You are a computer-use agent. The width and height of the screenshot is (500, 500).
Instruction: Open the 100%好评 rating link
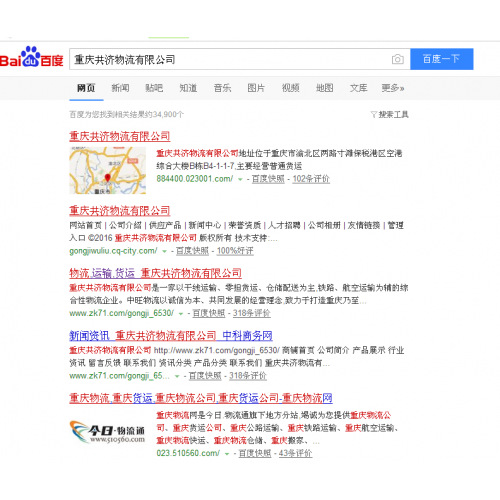coord(235,251)
